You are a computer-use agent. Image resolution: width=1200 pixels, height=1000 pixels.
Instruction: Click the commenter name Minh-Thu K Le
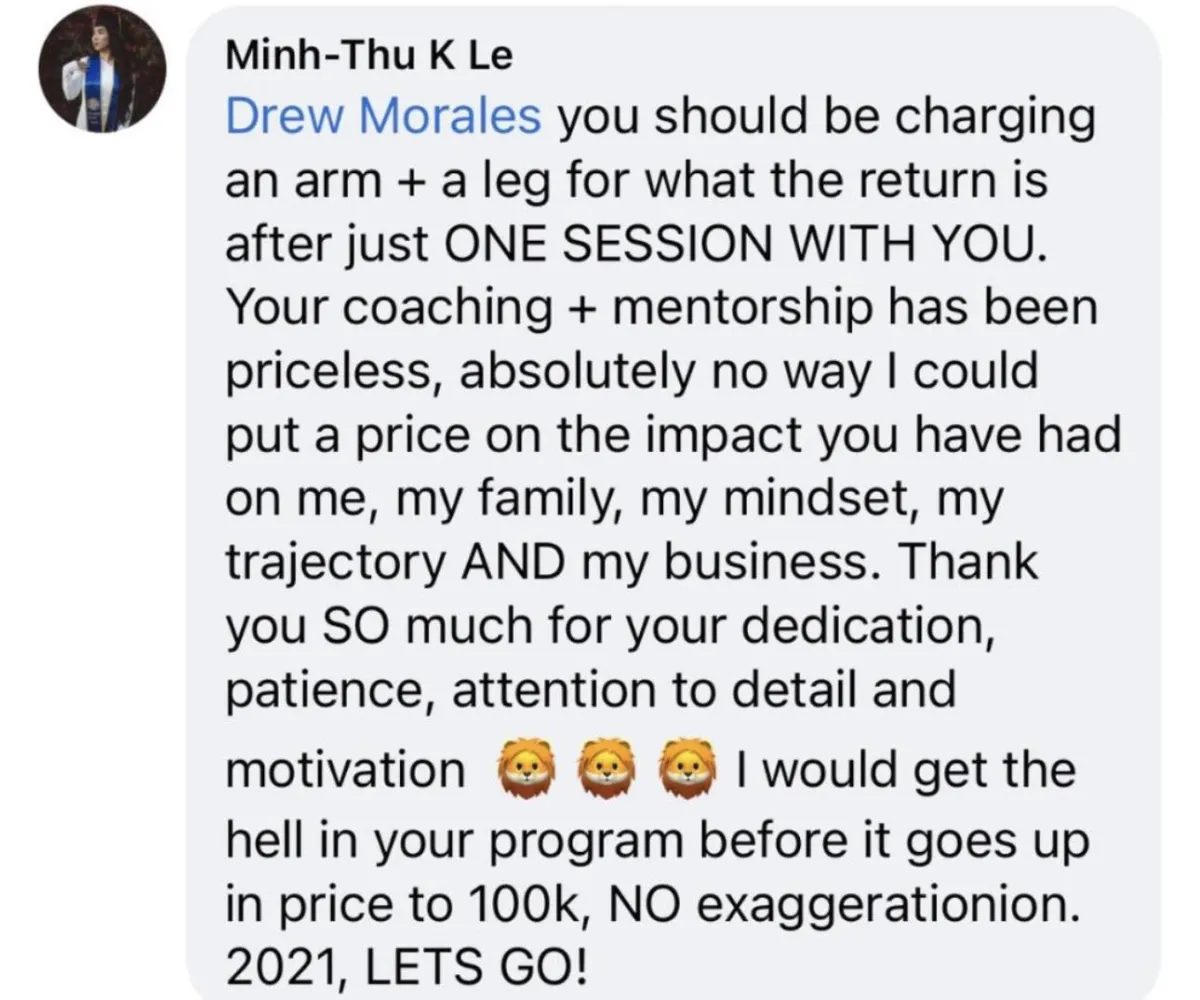[368, 56]
